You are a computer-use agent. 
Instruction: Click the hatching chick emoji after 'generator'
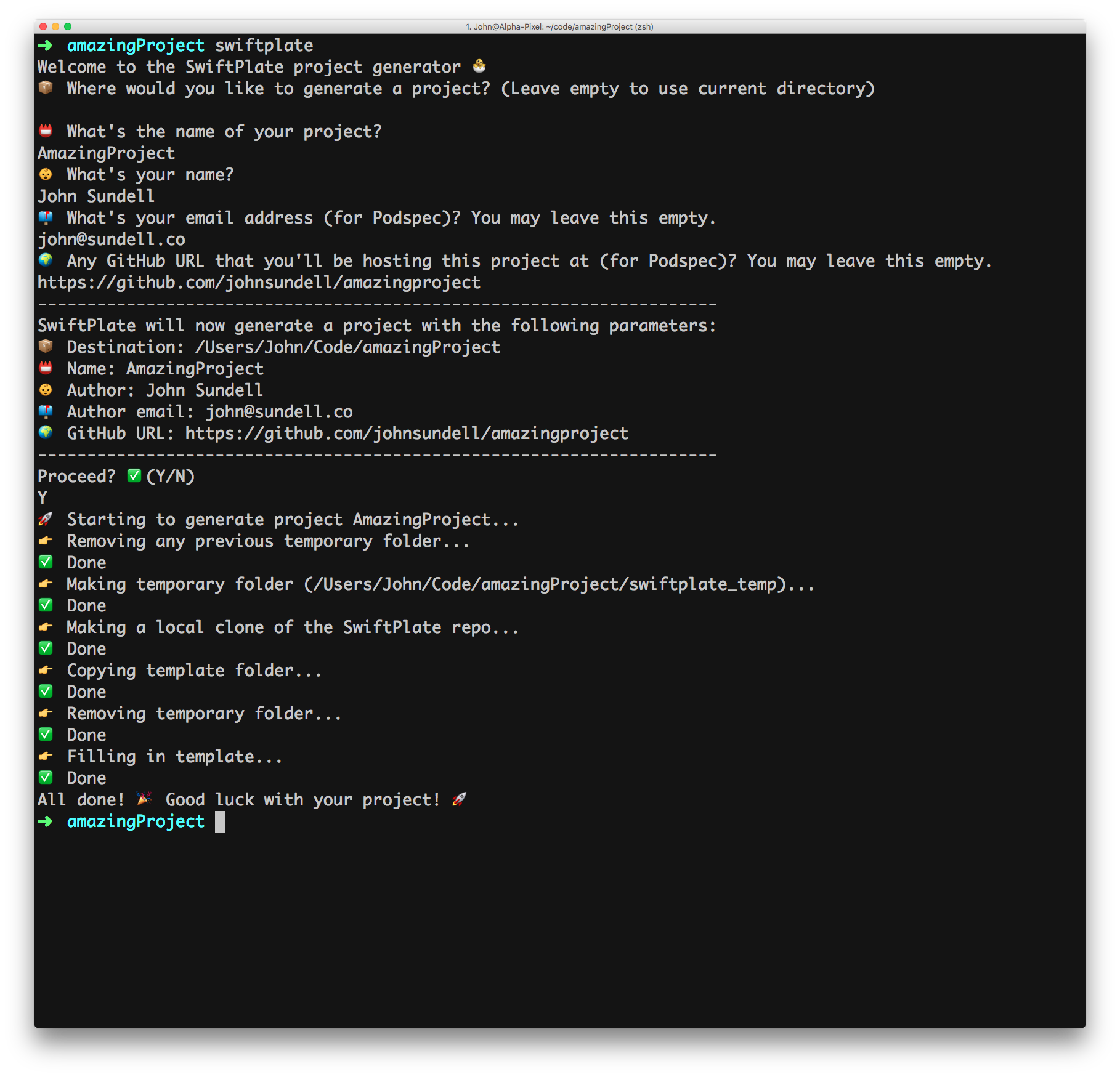point(479,66)
